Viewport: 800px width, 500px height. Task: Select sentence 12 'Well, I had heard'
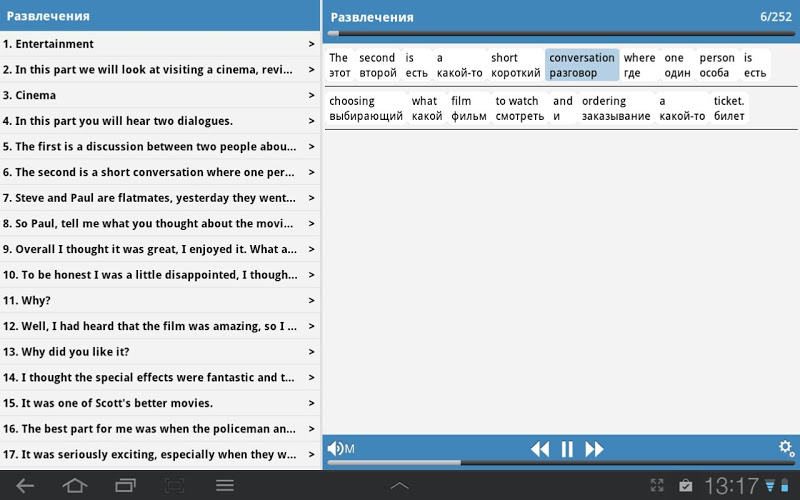tap(160, 327)
